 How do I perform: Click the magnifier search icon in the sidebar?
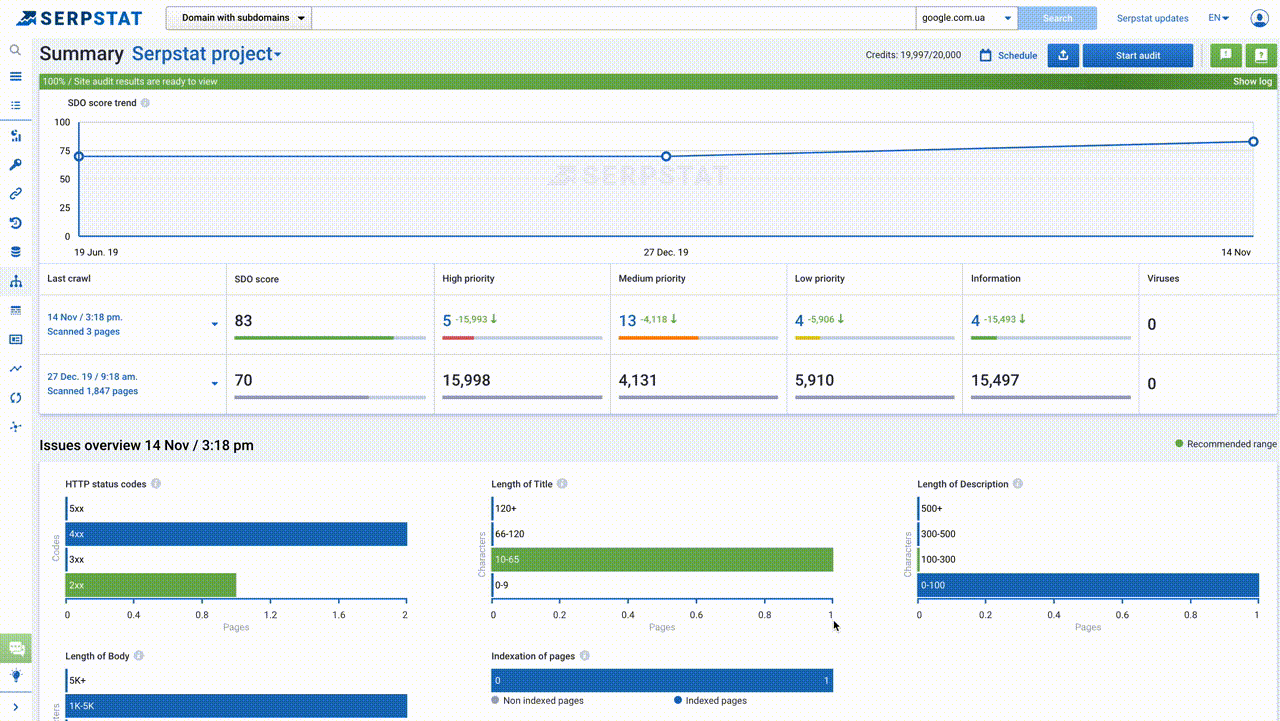(15, 50)
